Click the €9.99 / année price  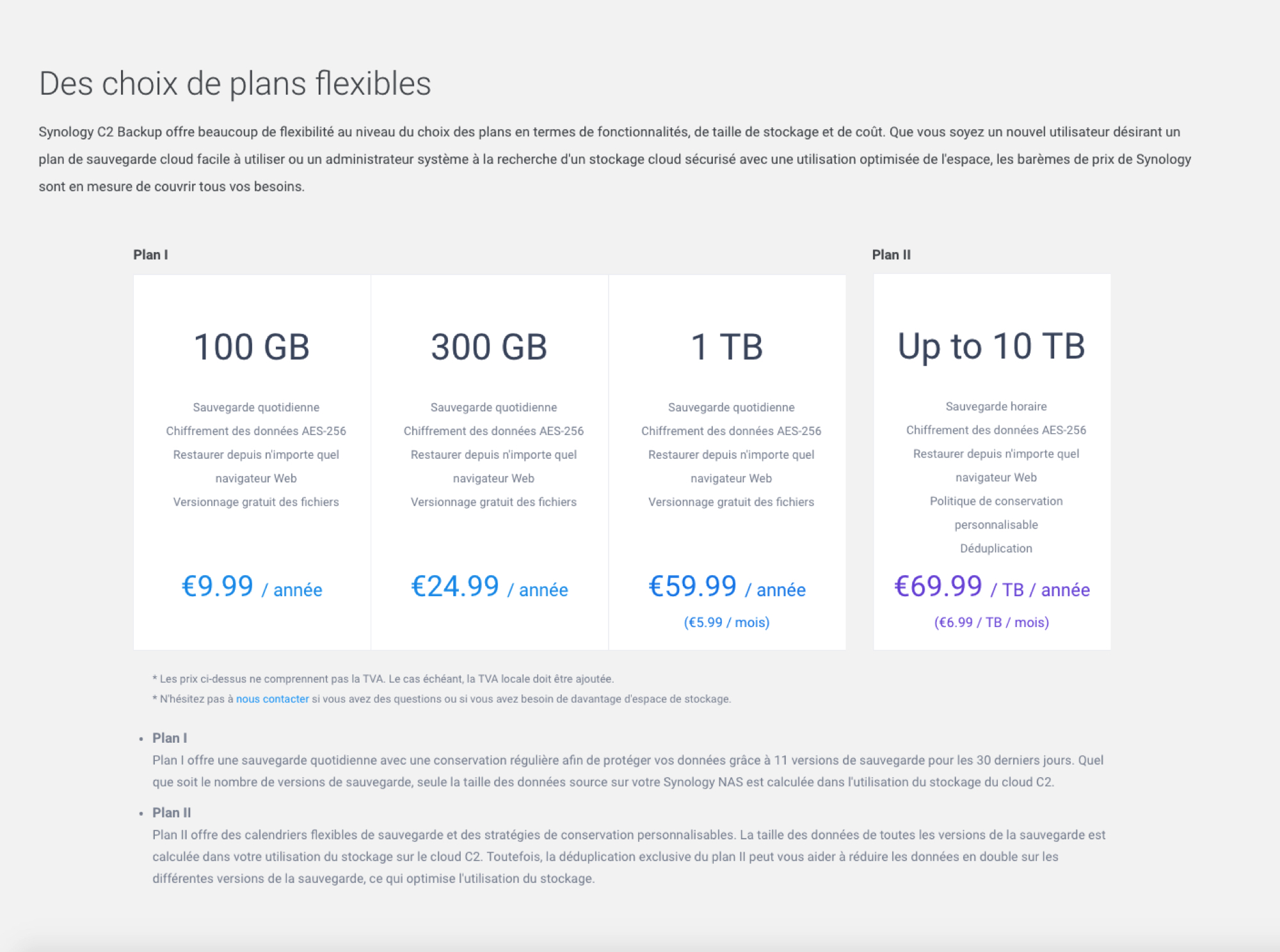point(252,586)
